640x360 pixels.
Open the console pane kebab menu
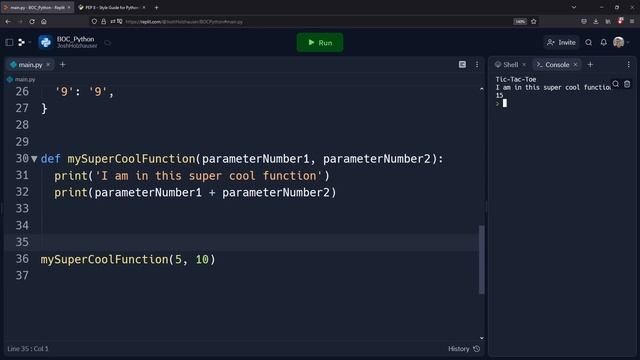point(629,64)
